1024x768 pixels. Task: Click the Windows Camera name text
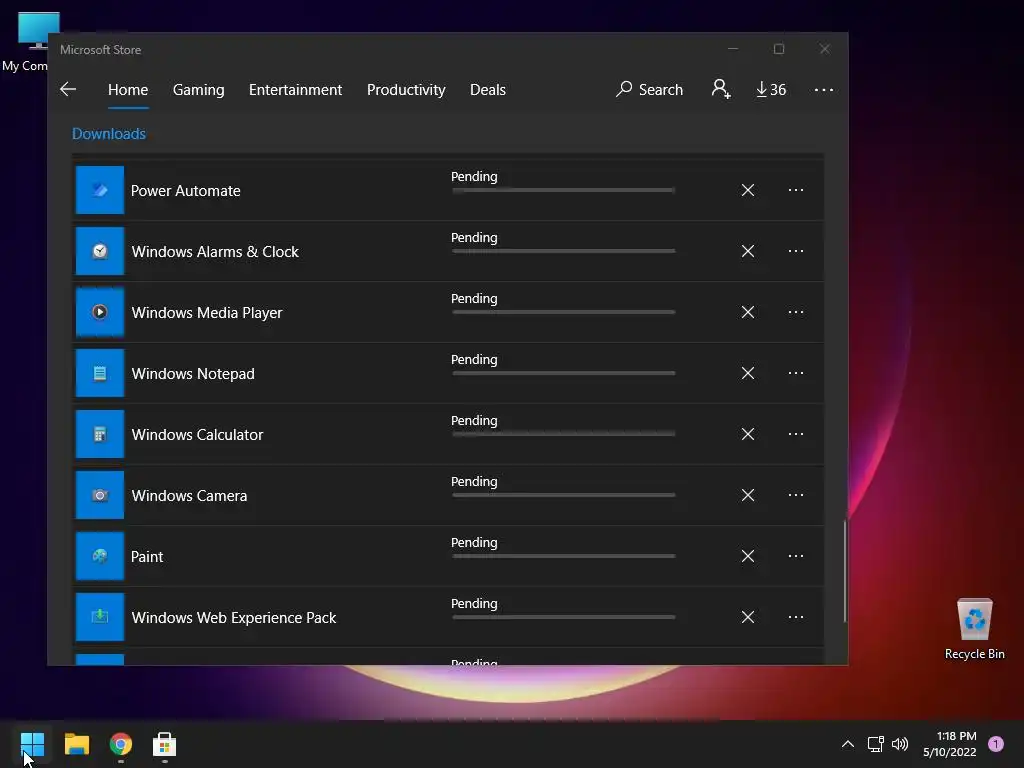click(189, 496)
